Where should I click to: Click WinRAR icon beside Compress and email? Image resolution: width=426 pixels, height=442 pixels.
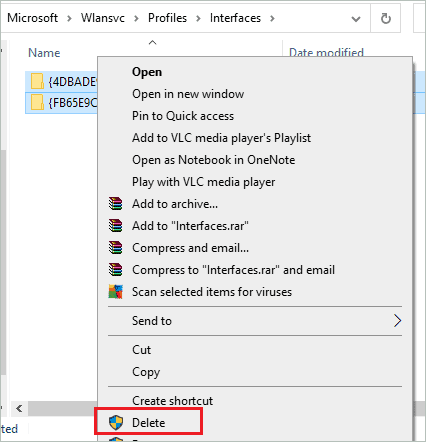coord(115,247)
